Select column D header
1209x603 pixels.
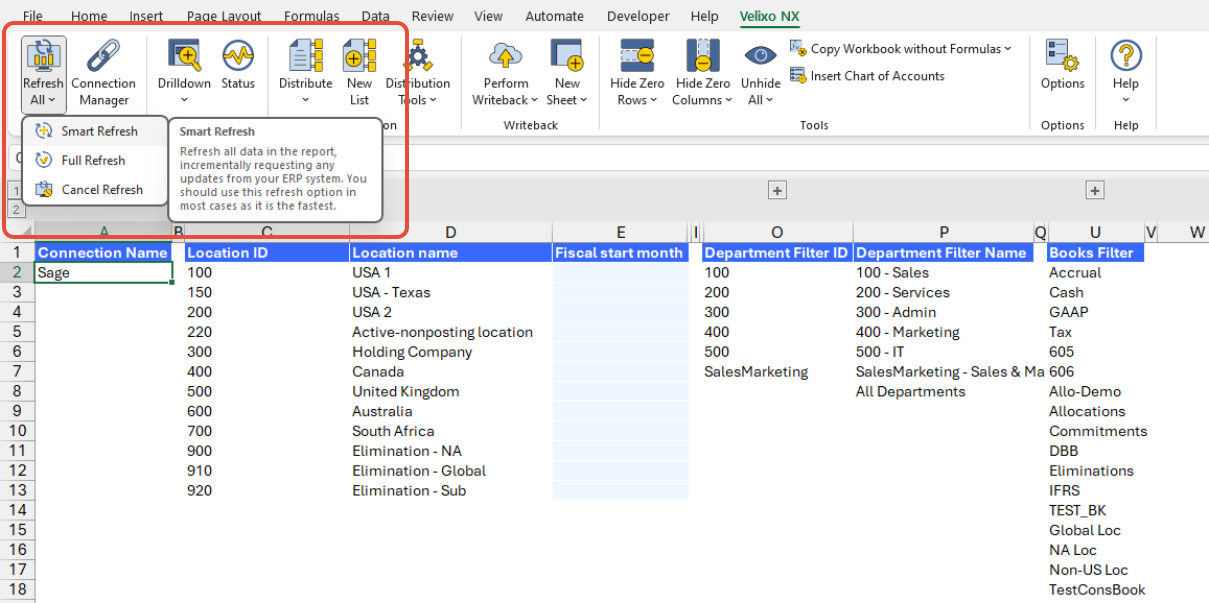[x=450, y=232]
